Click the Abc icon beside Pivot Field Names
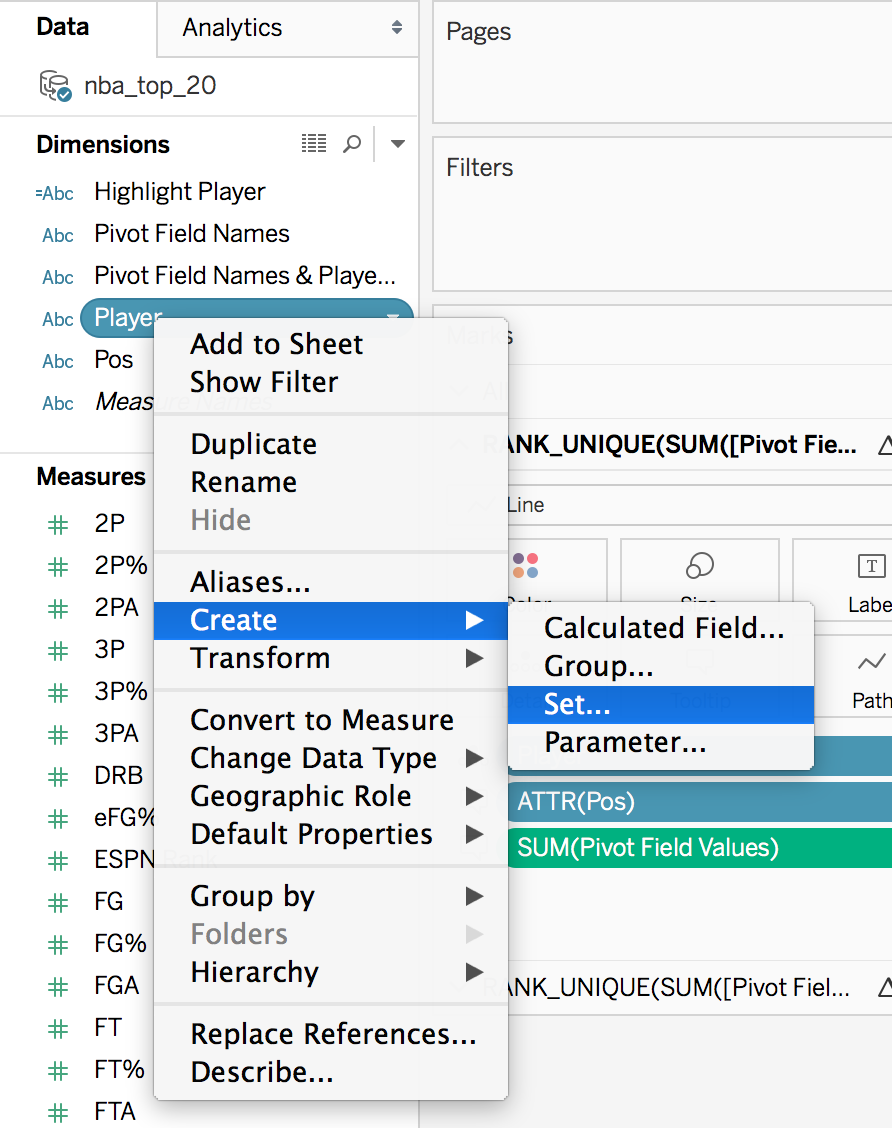The height and width of the screenshot is (1128, 892). (x=58, y=235)
